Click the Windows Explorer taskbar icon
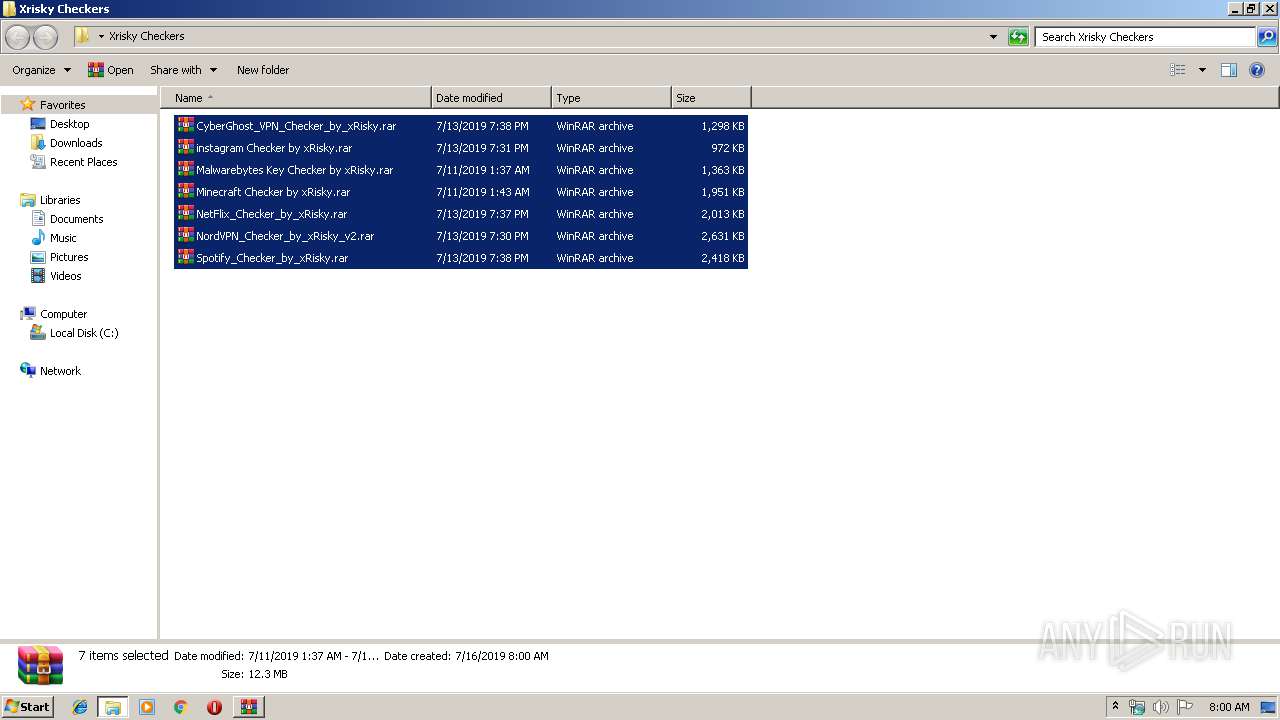This screenshot has height=720, width=1280. pyautogui.click(x=113, y=707)
